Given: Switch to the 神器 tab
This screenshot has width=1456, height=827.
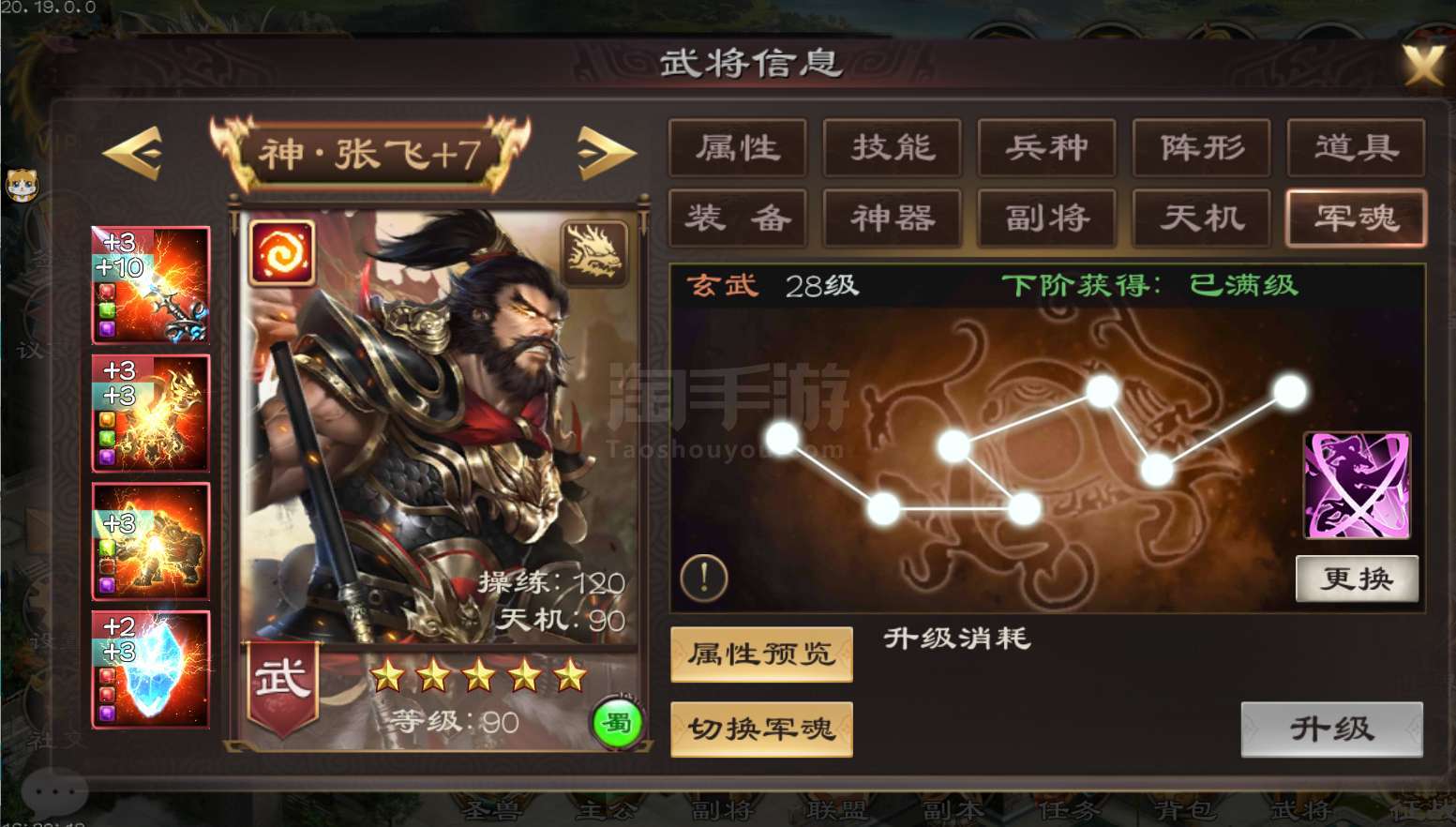Looking at the screenshot, I should (x=893, y=218).
